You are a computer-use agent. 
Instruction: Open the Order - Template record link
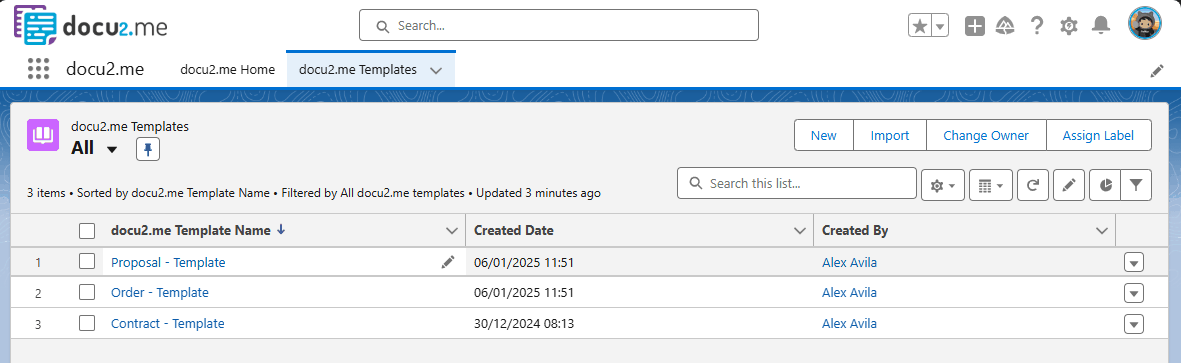click(x=160, y=292)
